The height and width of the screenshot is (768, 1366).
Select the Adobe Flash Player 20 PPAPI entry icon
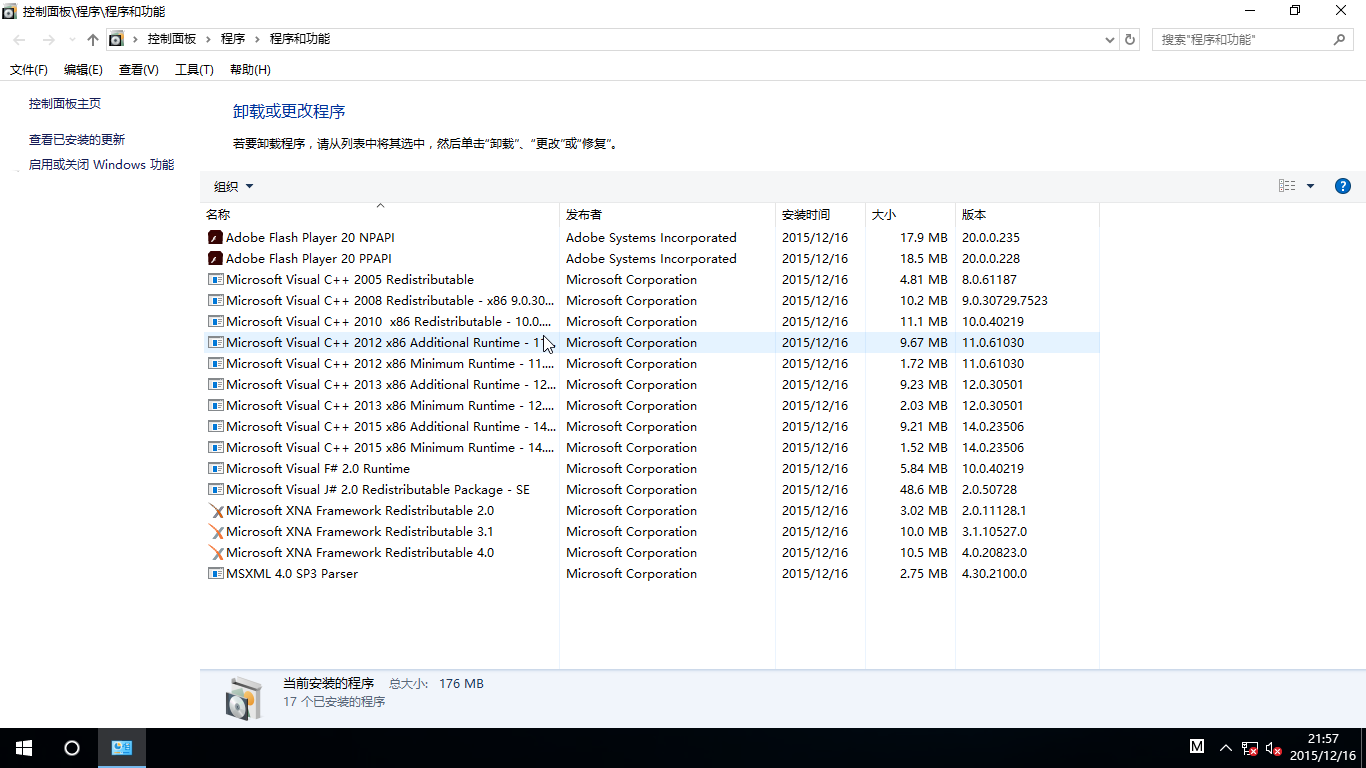tap(214, 258)
